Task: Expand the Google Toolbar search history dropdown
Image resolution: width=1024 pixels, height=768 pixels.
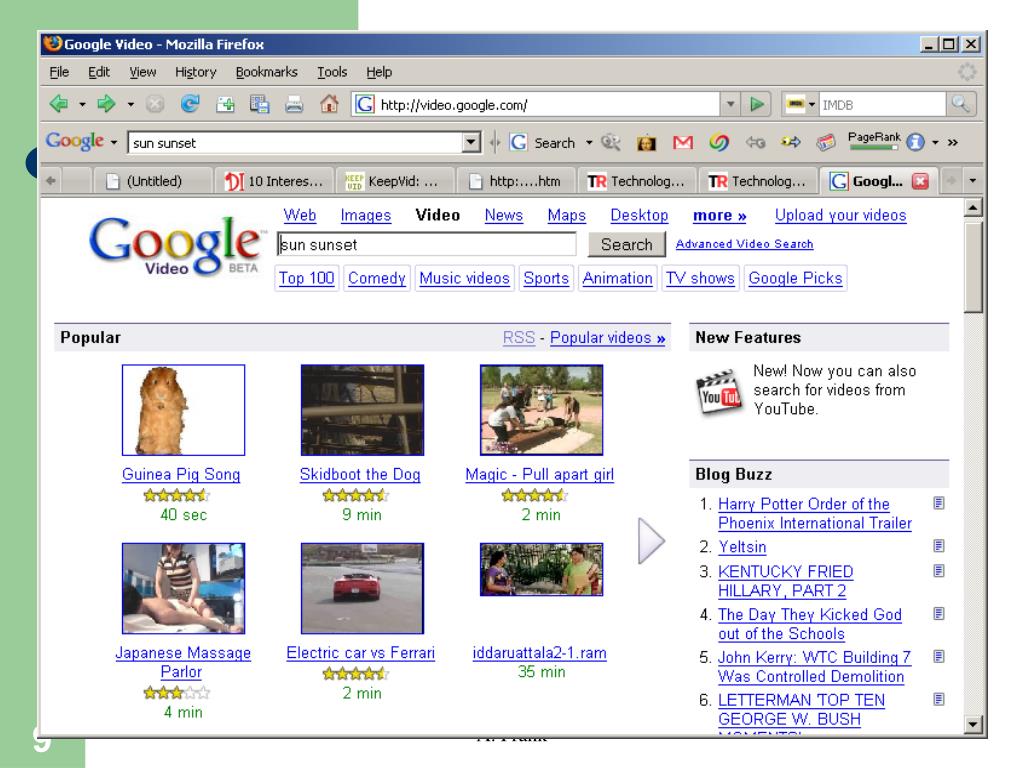Action: coord(471,142)
